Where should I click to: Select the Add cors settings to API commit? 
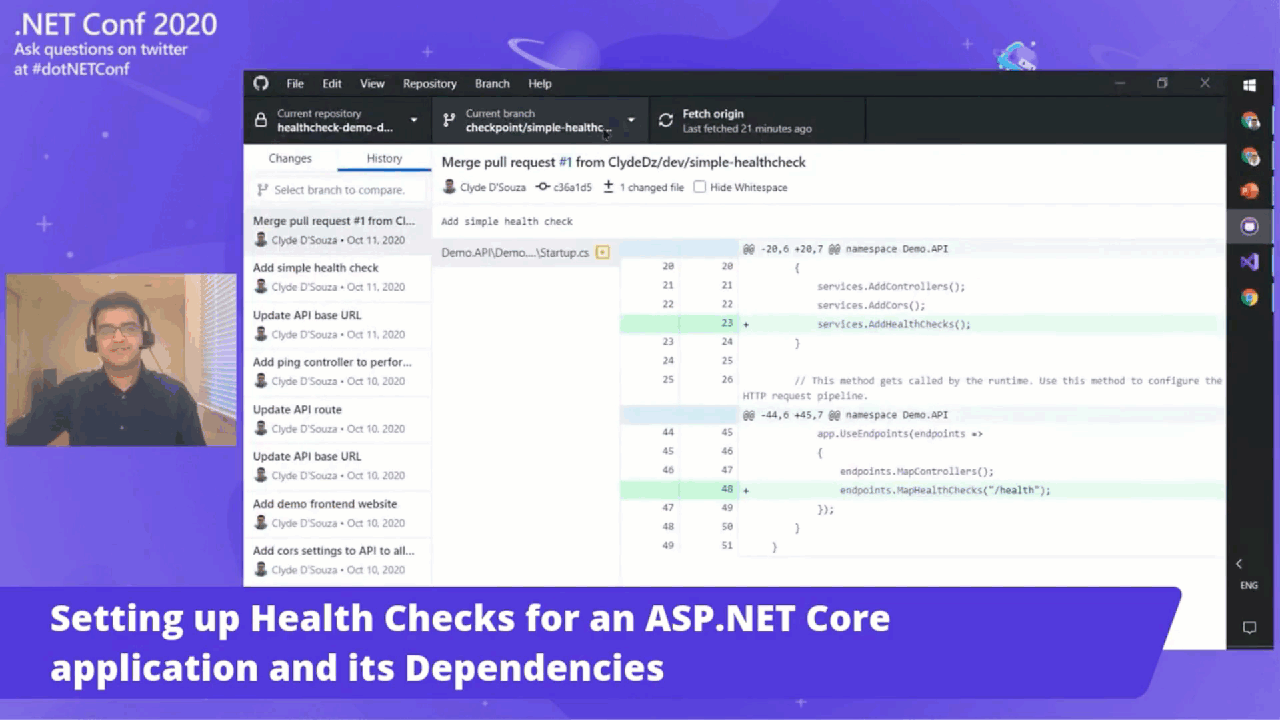pyautogui.click(x=338, y=560)
